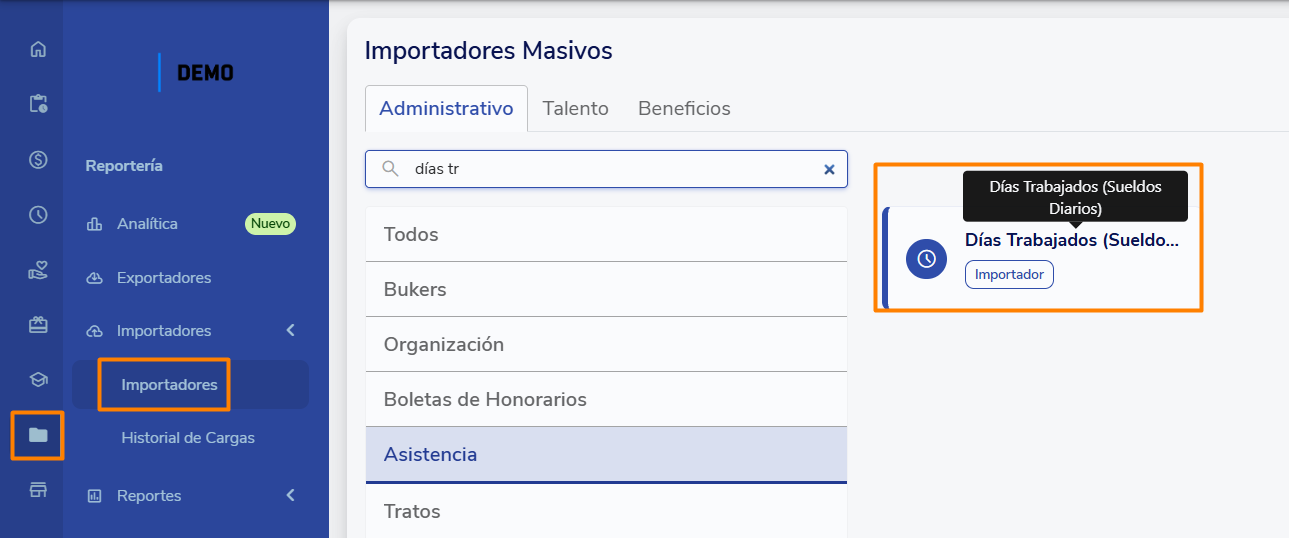1289x538 pixels.
Task: Click the graduation cap icon
Action: [x=38, y=379]
